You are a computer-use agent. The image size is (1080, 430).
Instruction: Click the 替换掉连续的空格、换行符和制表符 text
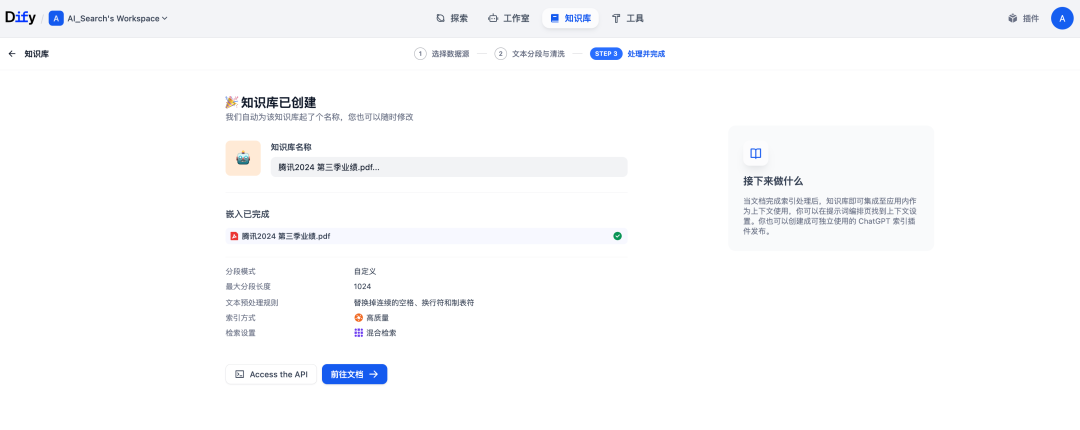click(x=414, y=303)
